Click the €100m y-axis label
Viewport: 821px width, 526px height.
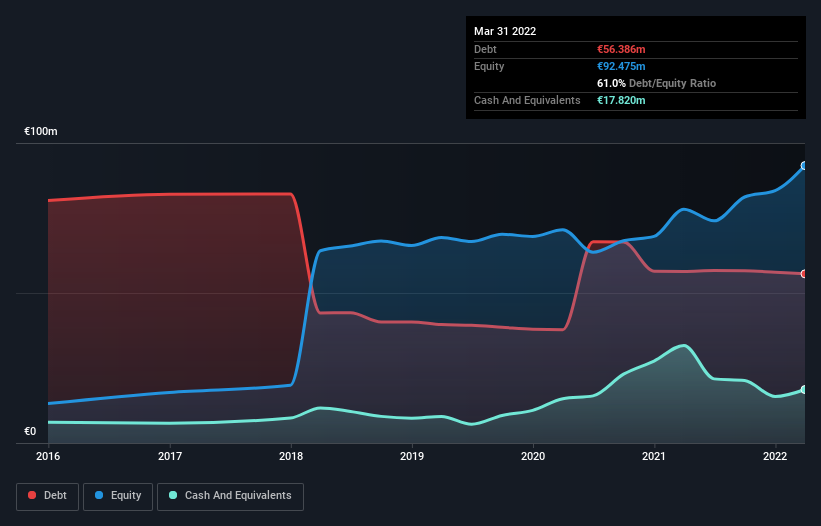tap(41, 131)
